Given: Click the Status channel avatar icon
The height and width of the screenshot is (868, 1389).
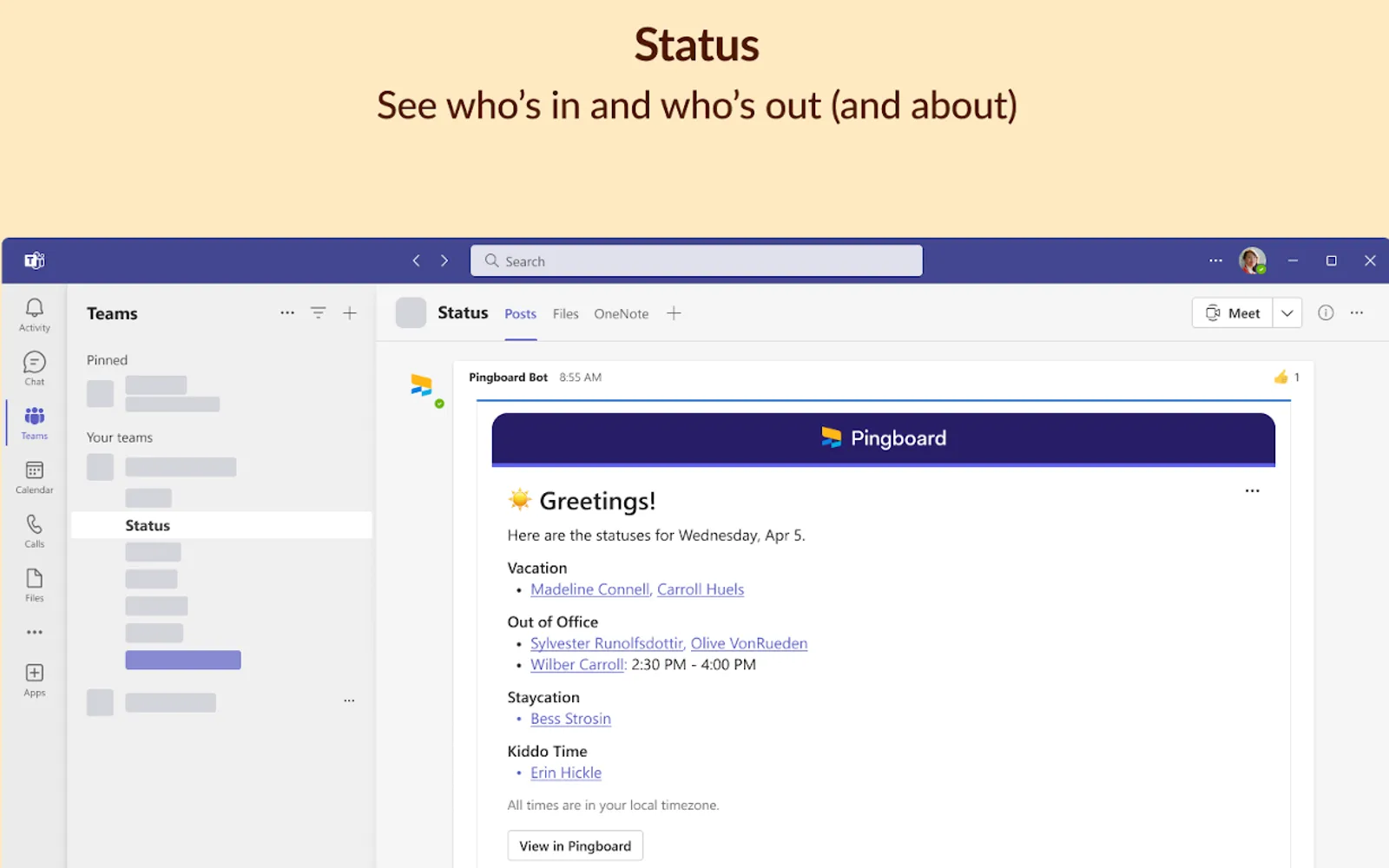Looking at the screenshot, I should point(411,312).
